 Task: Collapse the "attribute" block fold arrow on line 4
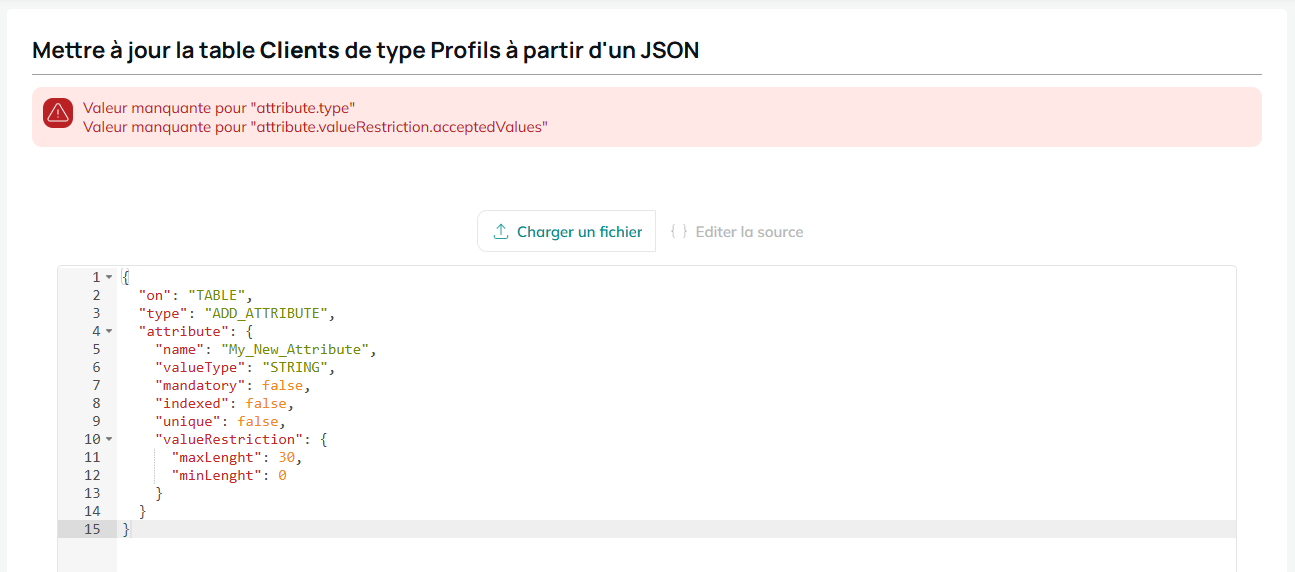pos(109,331)
